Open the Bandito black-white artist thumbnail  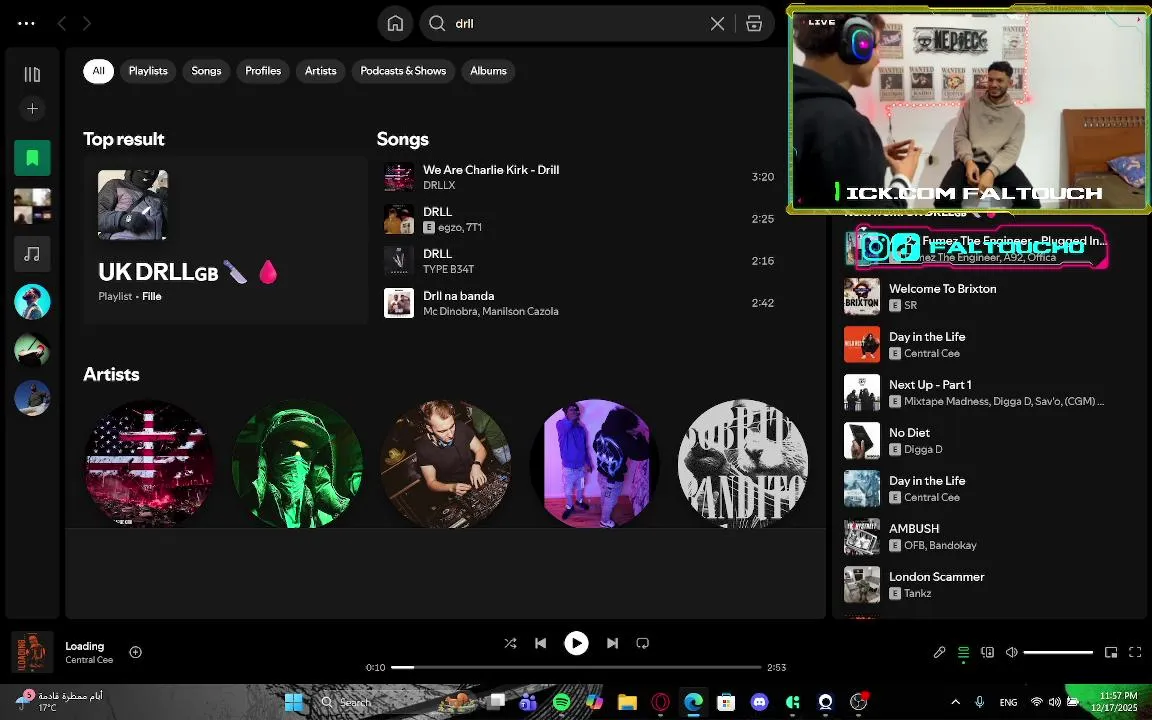[x=743, y=464]
